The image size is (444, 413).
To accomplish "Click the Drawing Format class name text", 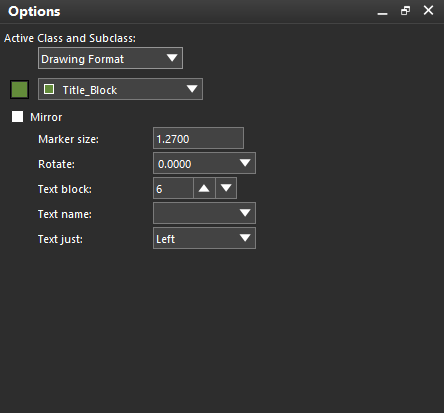I will click(82, 59).
